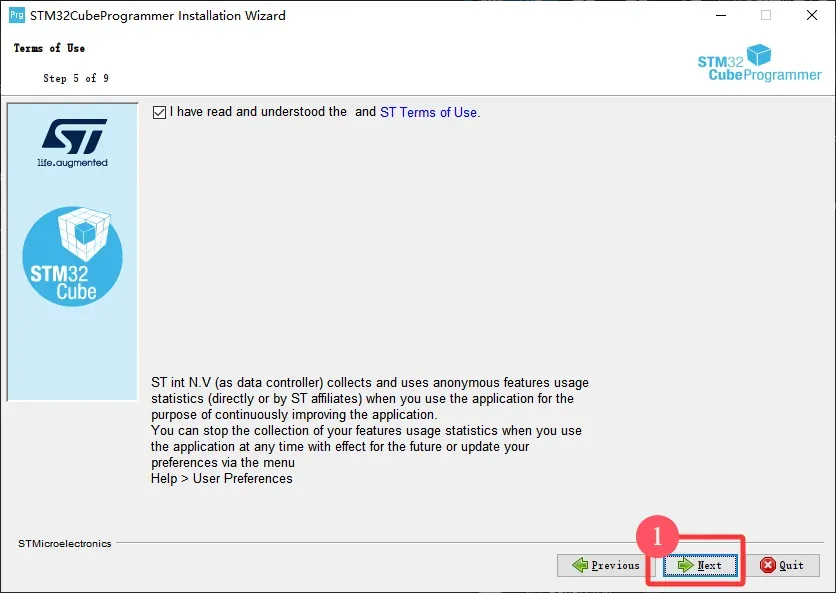Click the green left arrow on Previous

[580, 565]
